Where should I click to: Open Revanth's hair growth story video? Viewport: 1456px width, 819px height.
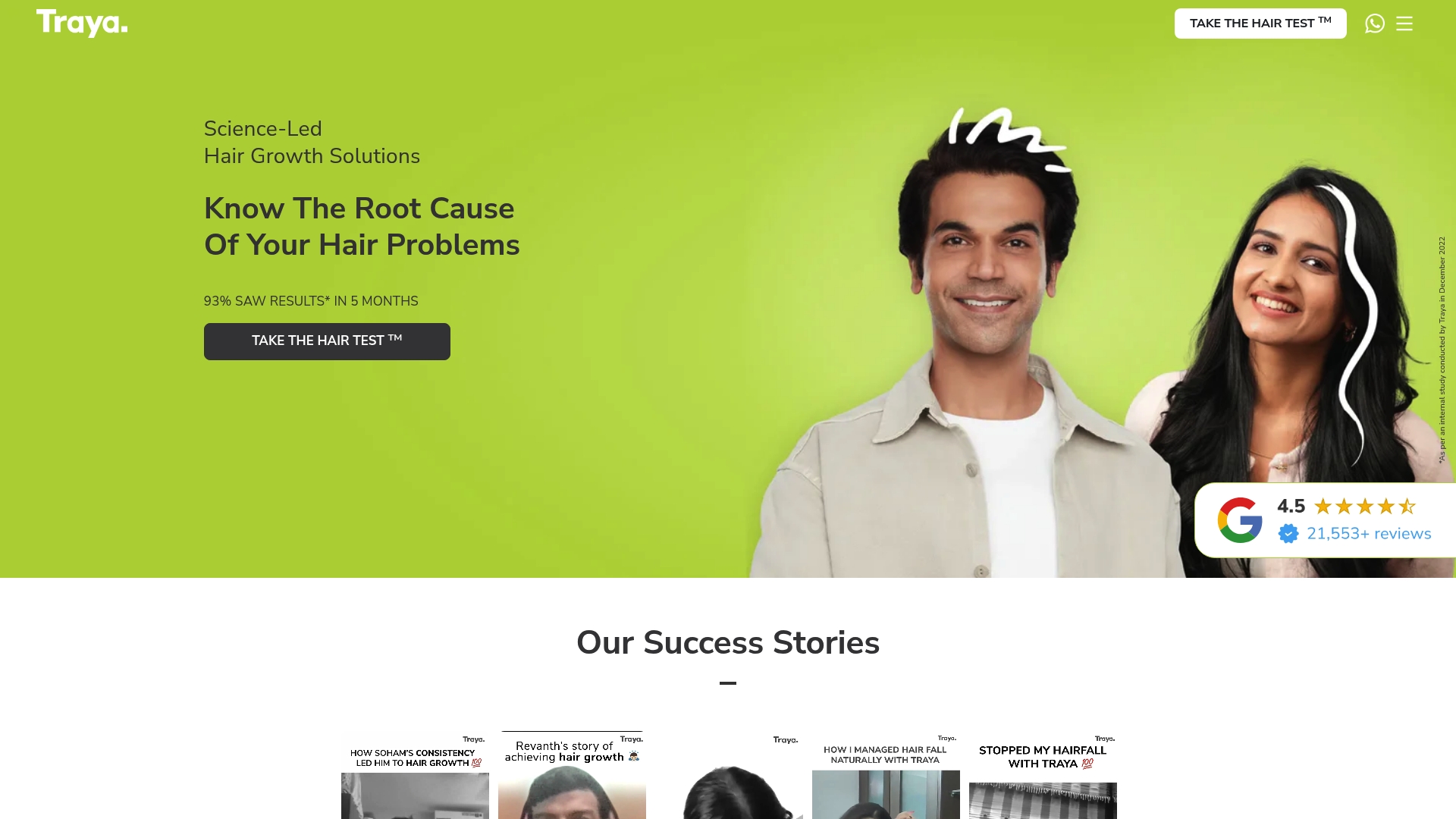click(572, 775)
